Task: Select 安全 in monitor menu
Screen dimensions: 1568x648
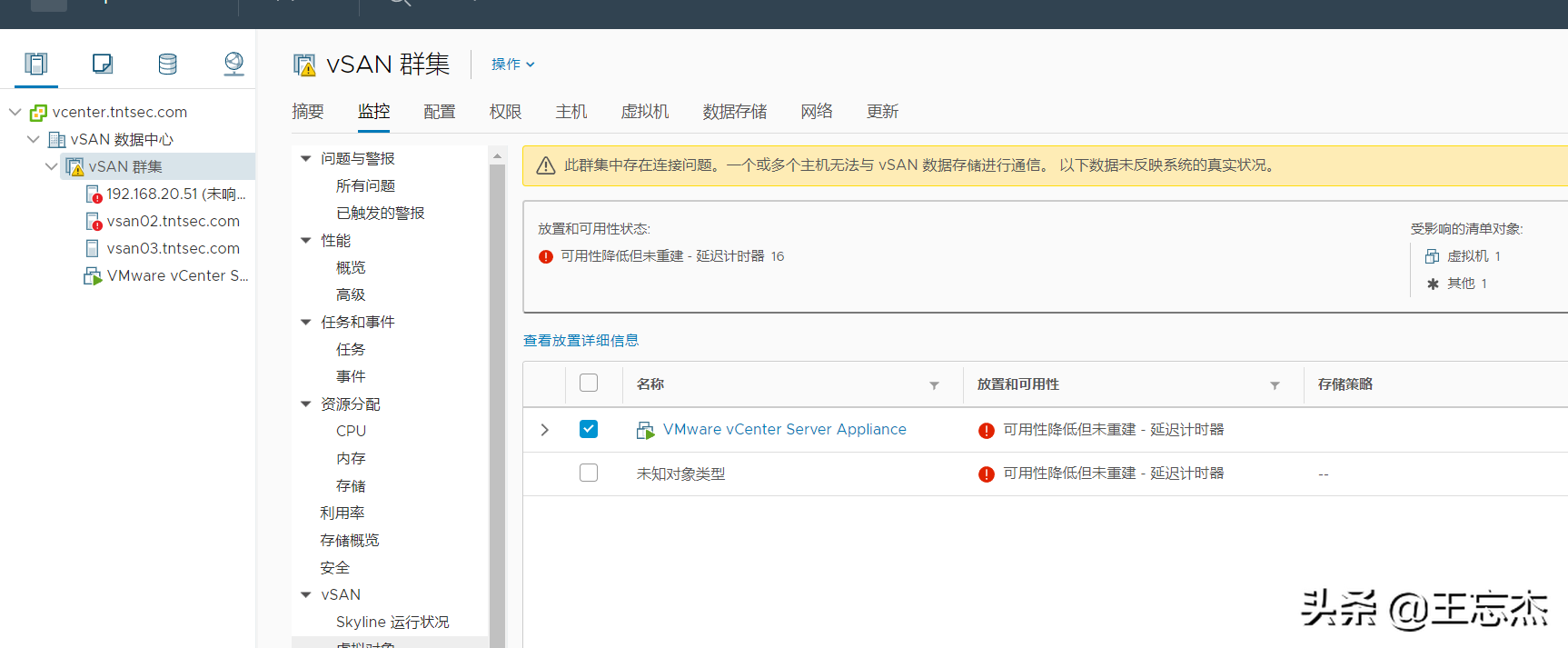Action: pyautogui.click(x=334, y=567)
